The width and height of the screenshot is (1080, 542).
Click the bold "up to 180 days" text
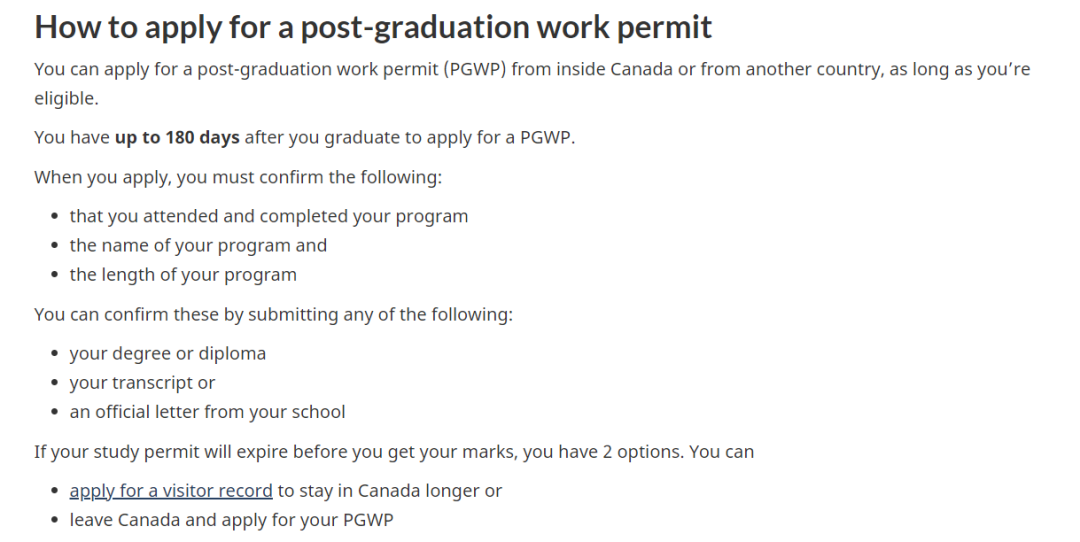pos(177,137)
